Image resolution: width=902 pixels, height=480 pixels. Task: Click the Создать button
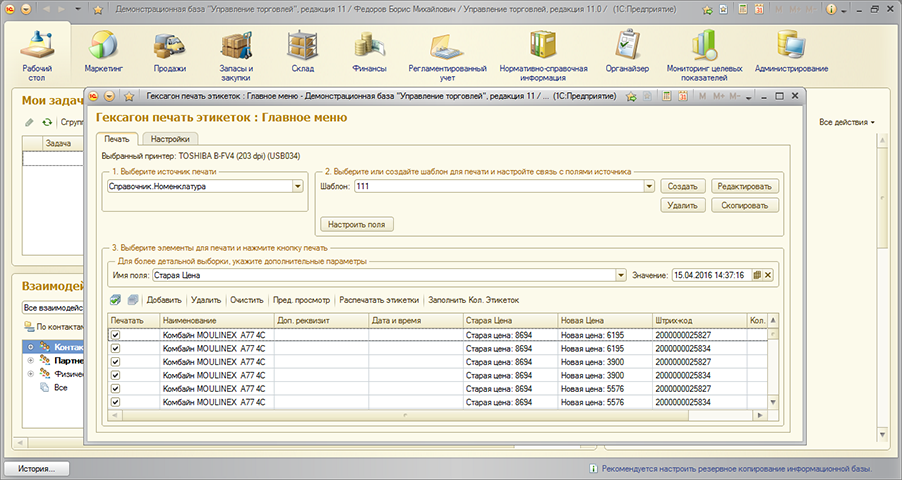(682, 186)
